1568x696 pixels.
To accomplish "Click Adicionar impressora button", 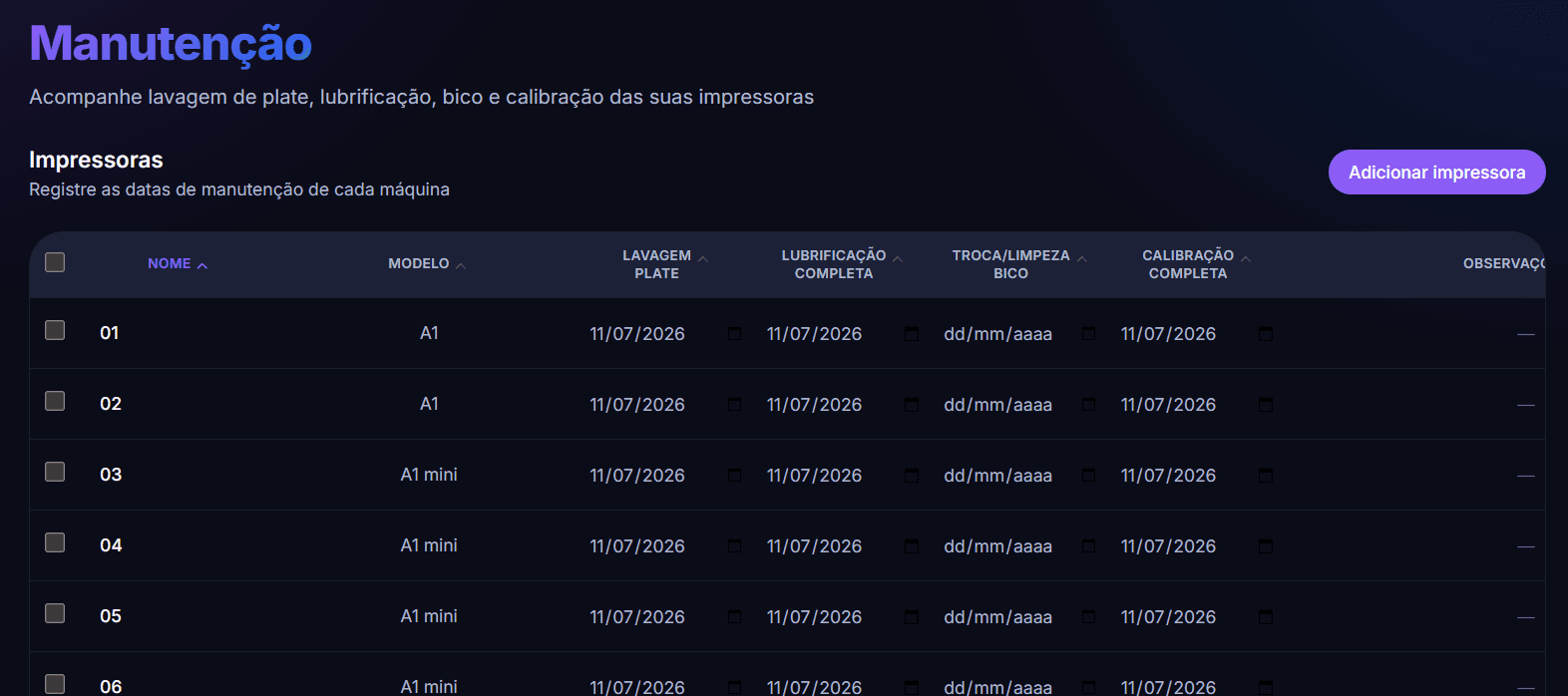I will tap(1436, 173).
